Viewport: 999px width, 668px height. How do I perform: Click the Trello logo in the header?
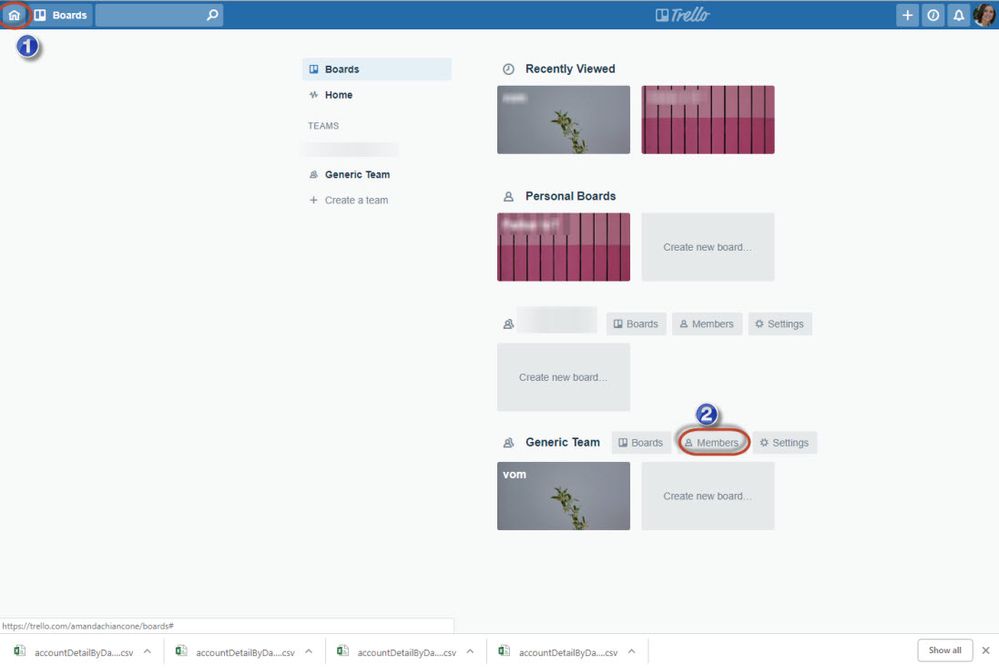pos(682,15)
